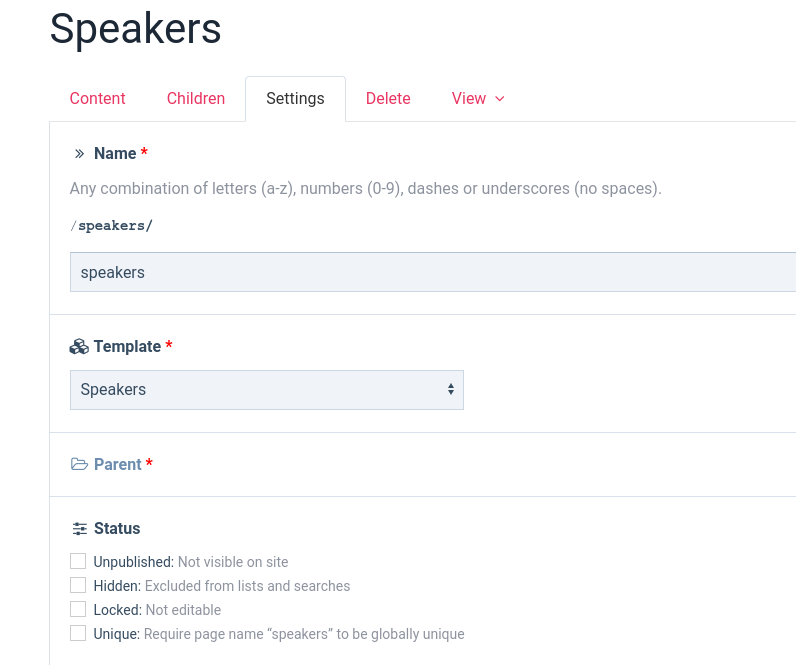The width and height of the screenshot is (796, 665).
Task: Collapse the Name field header
Action: click(115, 154)
